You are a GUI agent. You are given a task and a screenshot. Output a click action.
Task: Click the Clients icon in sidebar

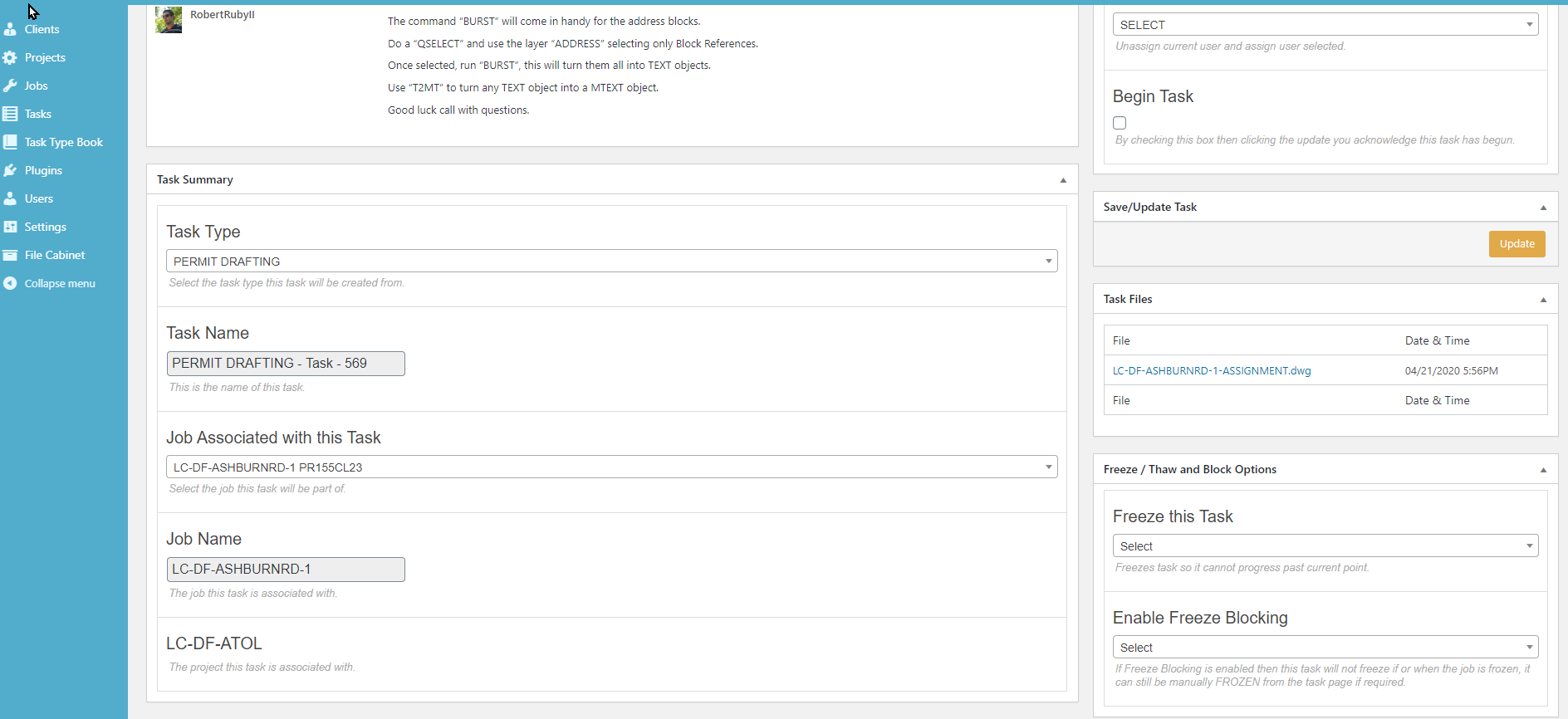pyautogui.click(x=10, y=29)
